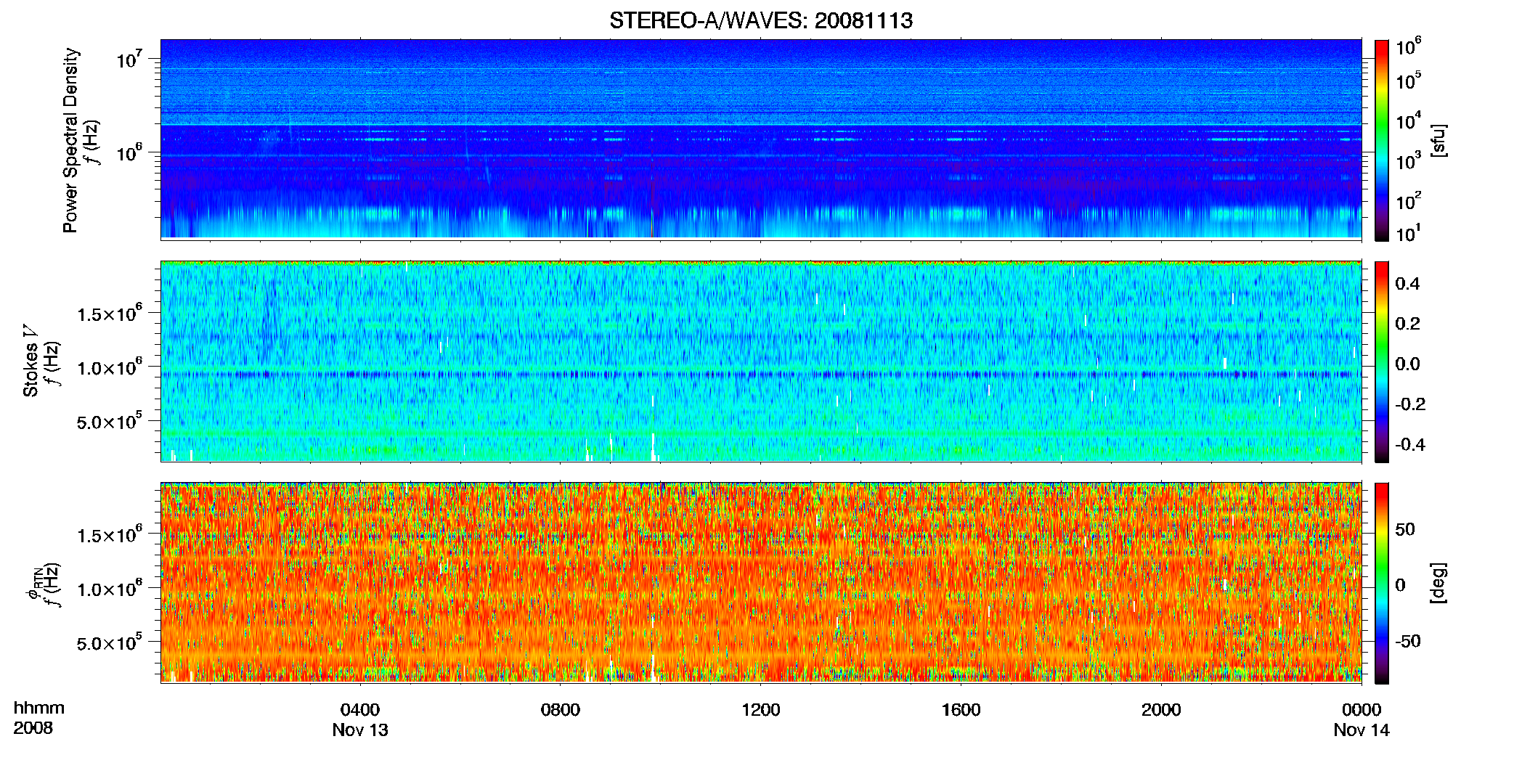This screenshot has height=784, width=1522.
Task: Click the 5.0×10^5 tick in phi panel
Action: pyautogui.click(x=110, y=642)
